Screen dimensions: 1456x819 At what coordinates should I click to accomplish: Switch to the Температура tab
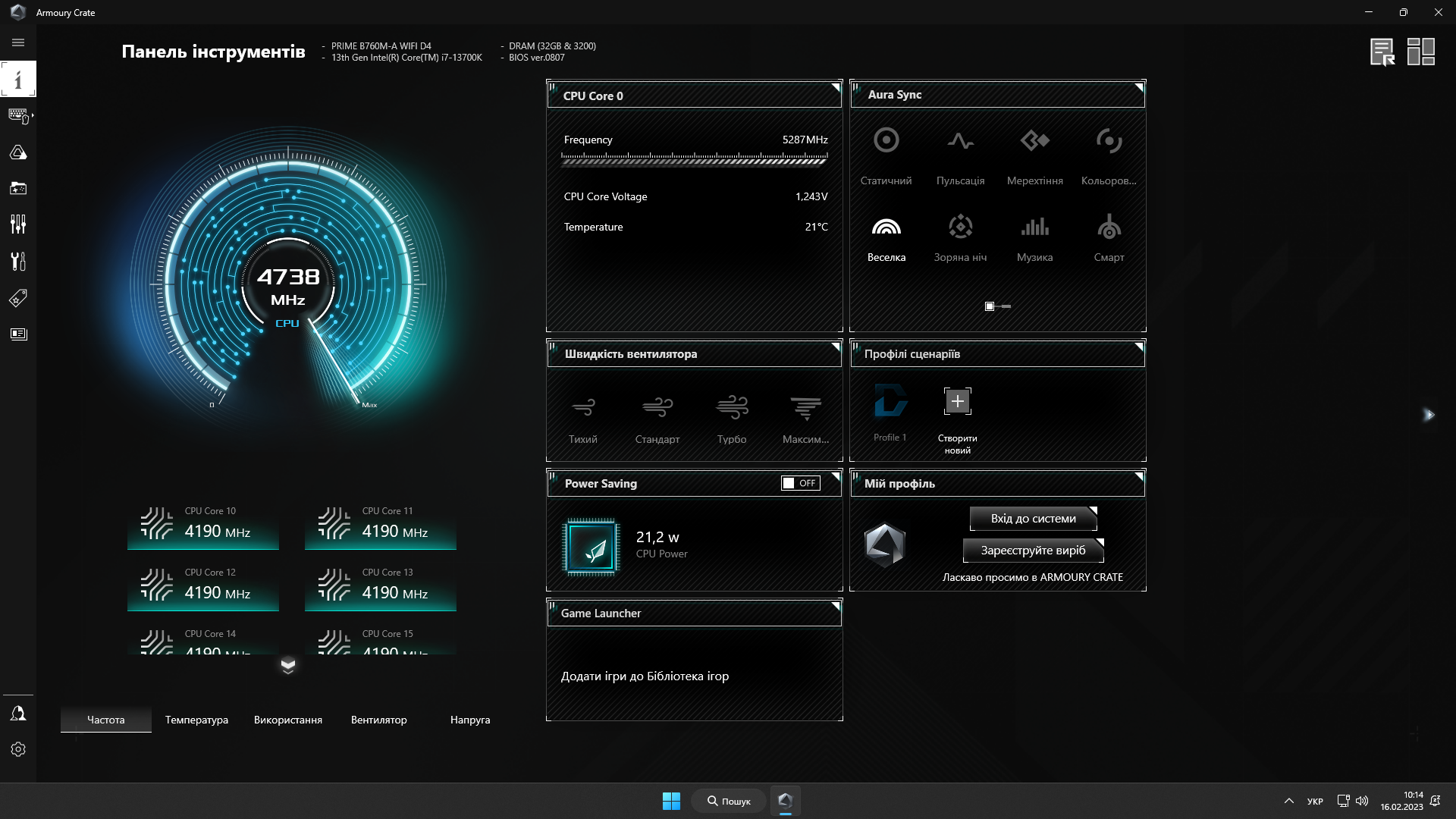point(196,720)
